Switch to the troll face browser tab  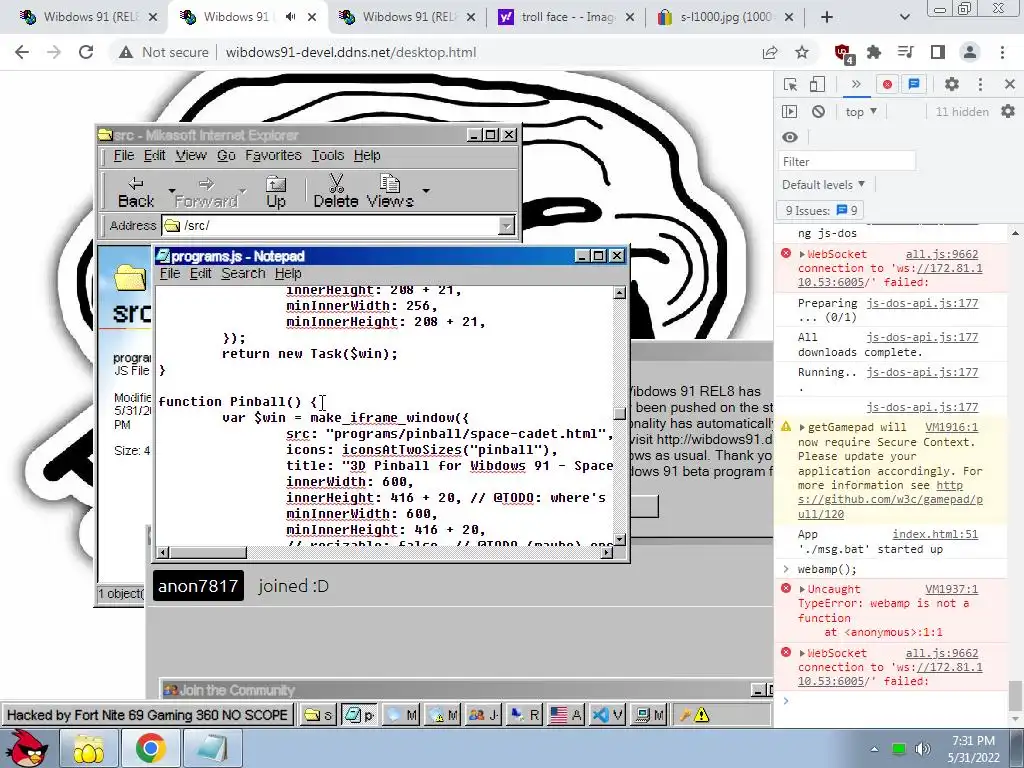coord(566,17)
